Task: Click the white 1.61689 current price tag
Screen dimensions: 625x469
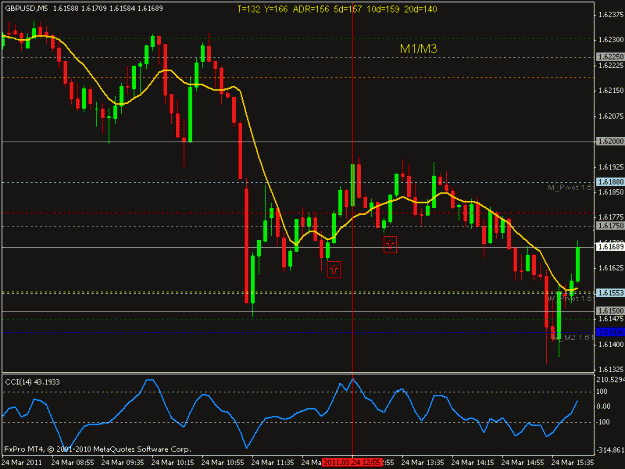Action: (x=610, y=247)
